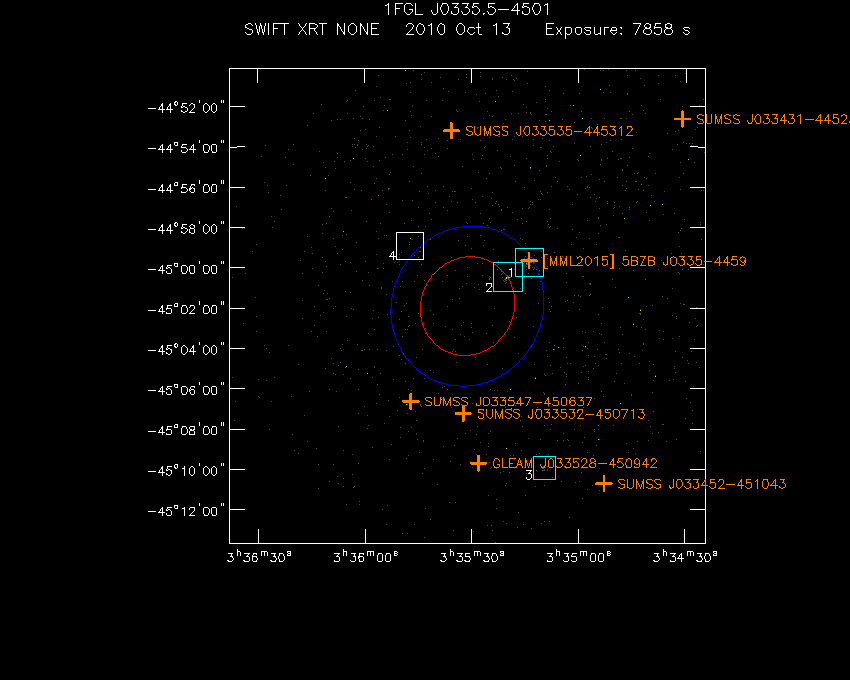
Task: Click the declination label -44°56'00"
Action: [186, 188]
